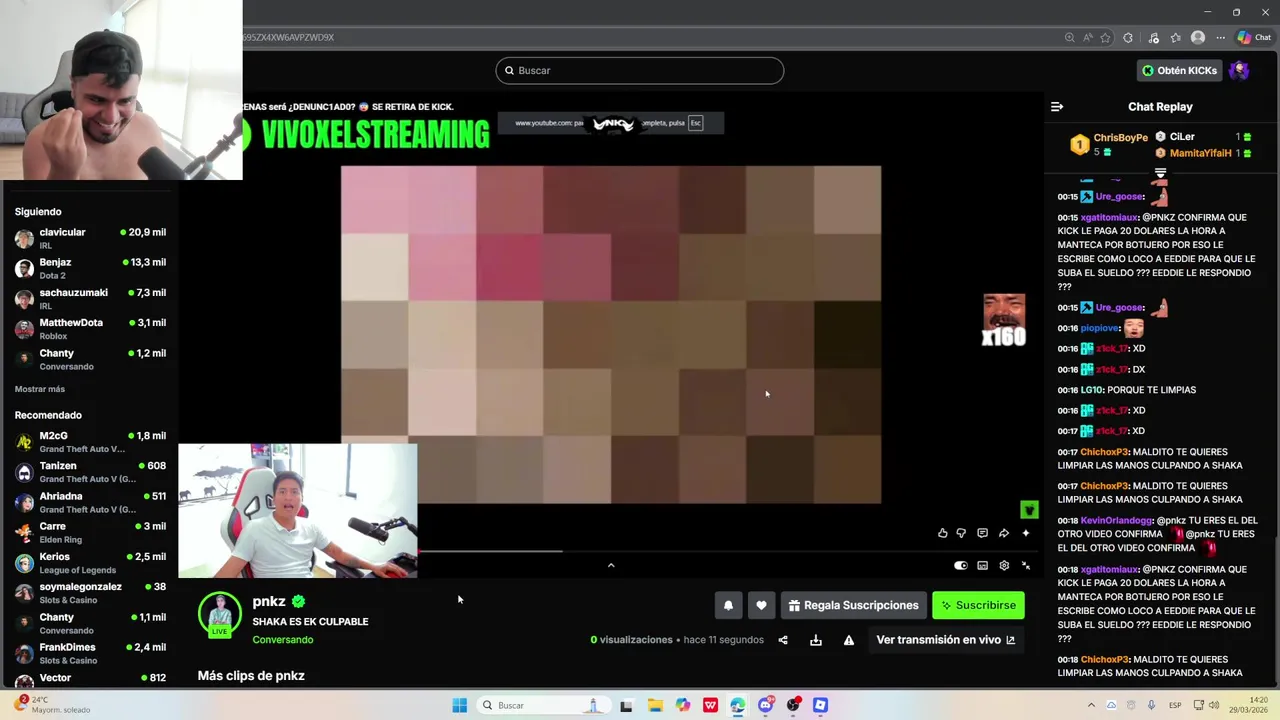Screen dimensions: 1280x720
Task: Click ChrisBoyPe top gifter entry
Action: point(1110,144)
